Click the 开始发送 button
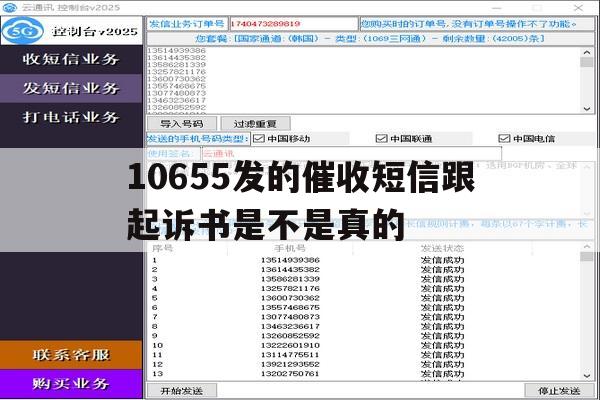This screenshot has height=400, width=600. pos(182,391)
